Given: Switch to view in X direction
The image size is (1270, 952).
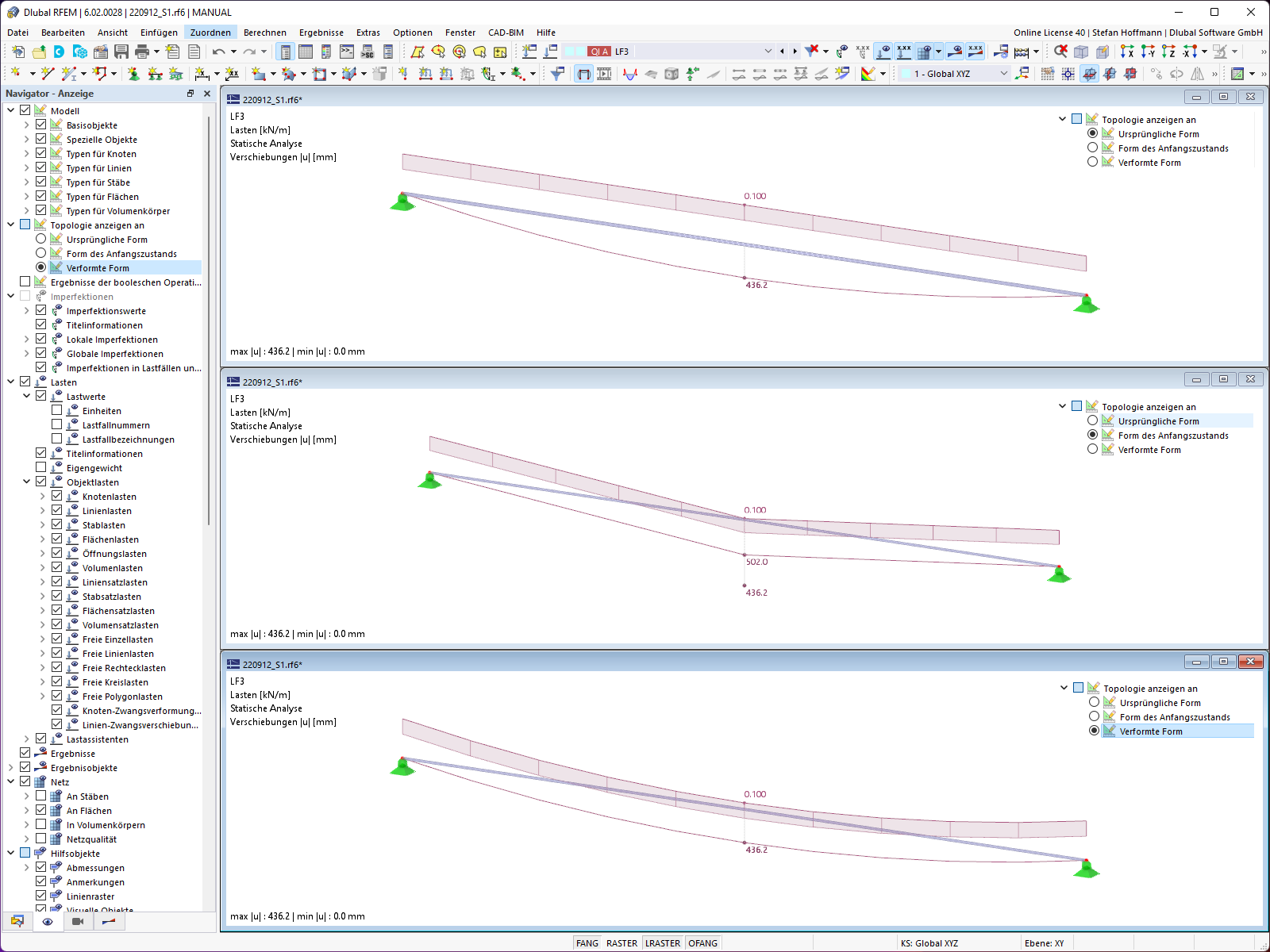Looking at the screenshot, I should (1127, 52).
